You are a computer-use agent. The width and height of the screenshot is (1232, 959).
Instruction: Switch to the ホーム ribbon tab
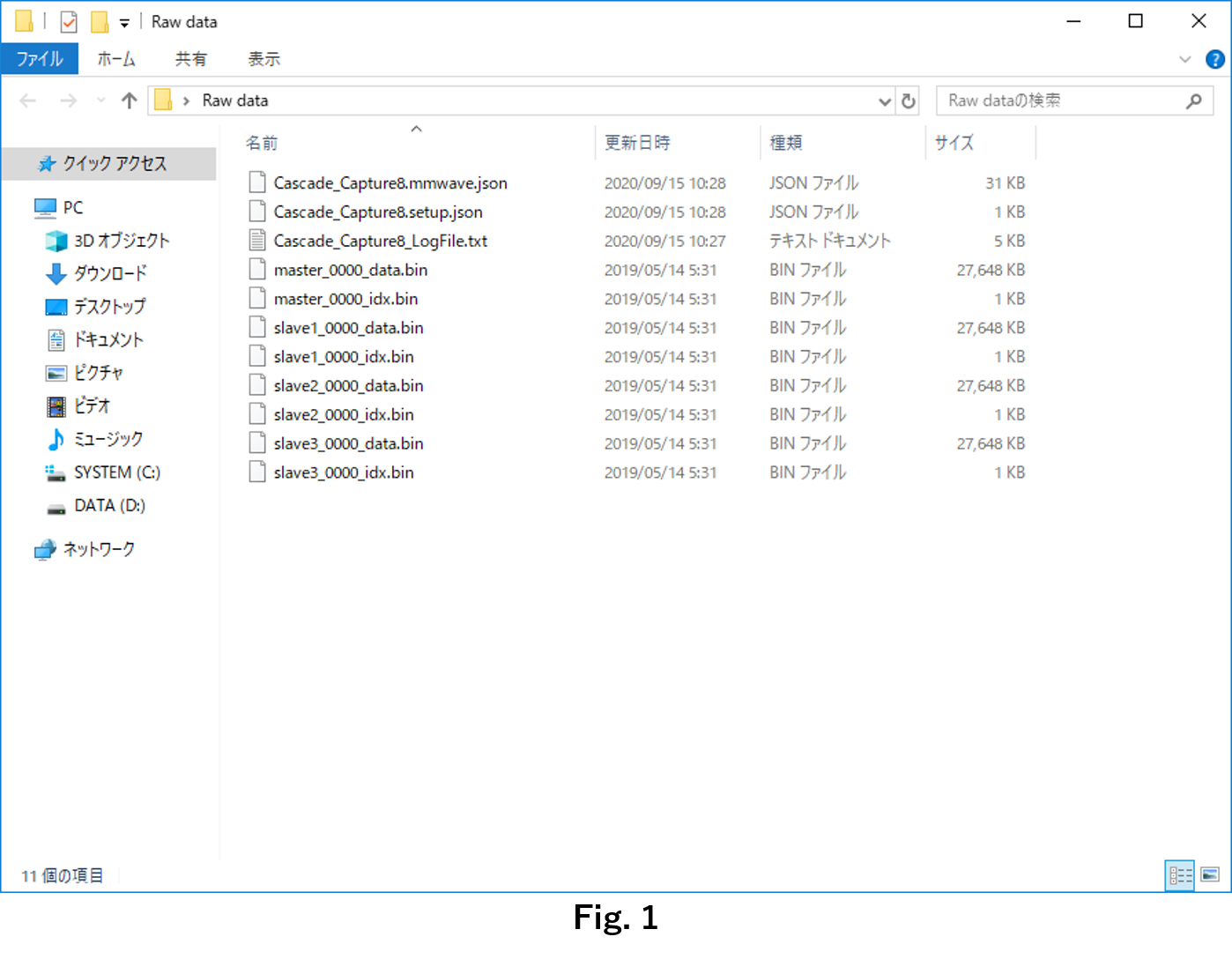(116, 59)
